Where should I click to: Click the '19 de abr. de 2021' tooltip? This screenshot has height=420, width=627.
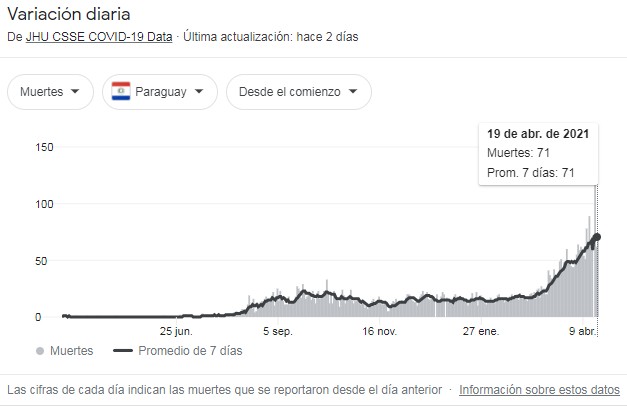point(538,133)
